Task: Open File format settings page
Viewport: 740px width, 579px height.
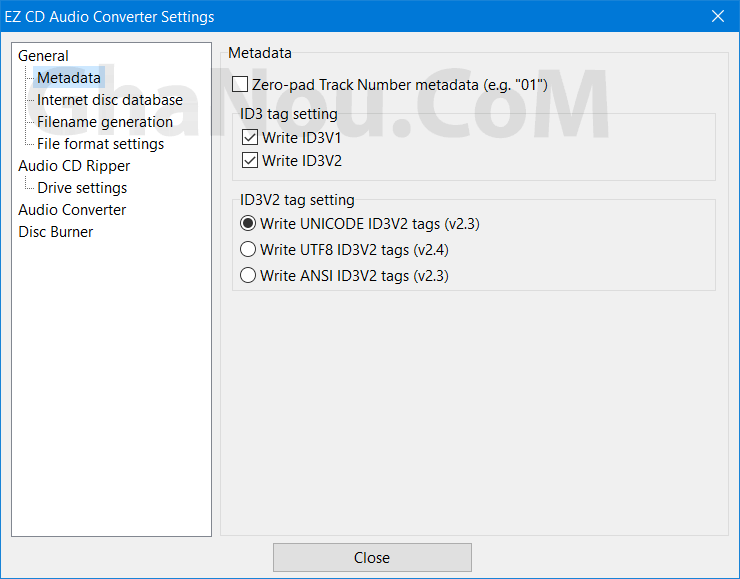Action: click(101, 143)
